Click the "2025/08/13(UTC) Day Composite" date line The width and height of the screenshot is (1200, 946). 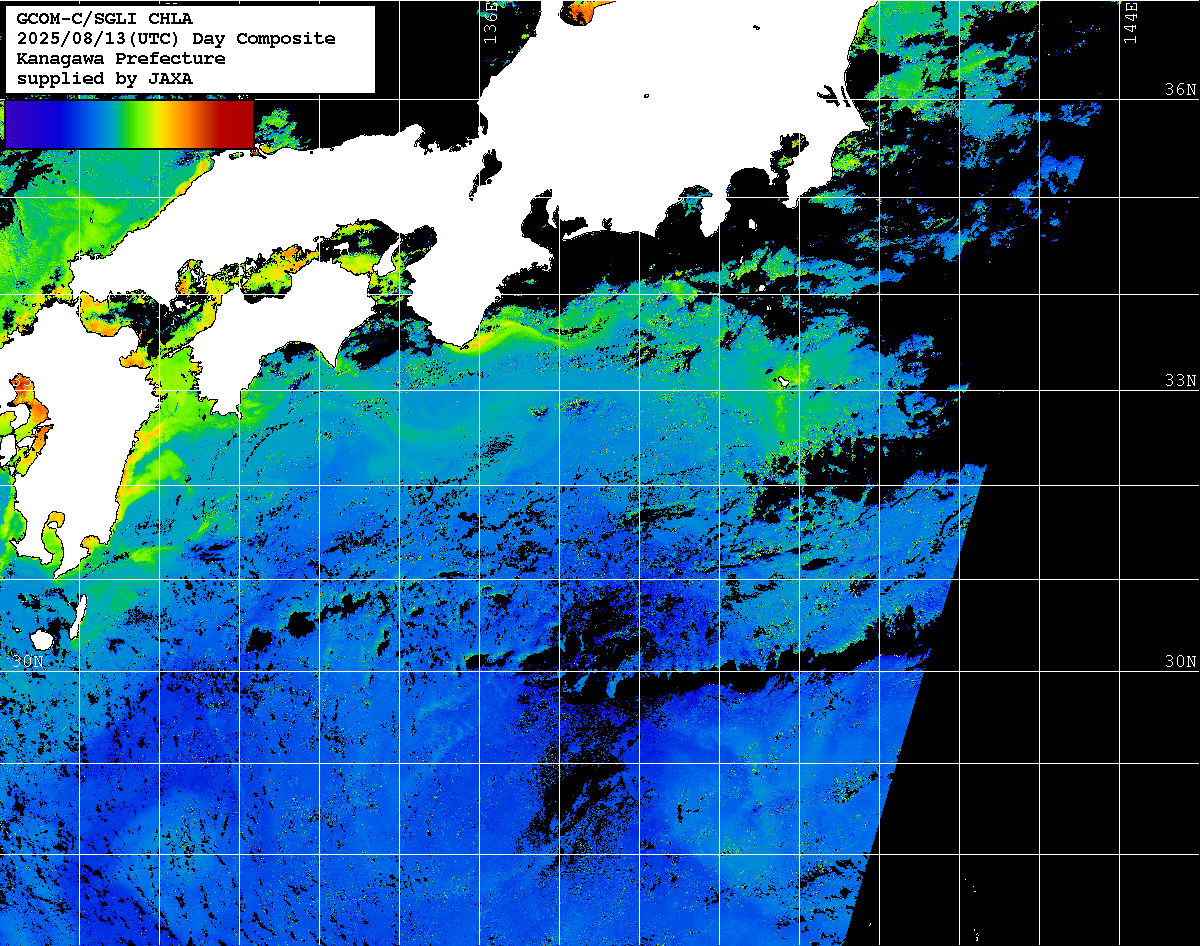click(x=176, y=38)
